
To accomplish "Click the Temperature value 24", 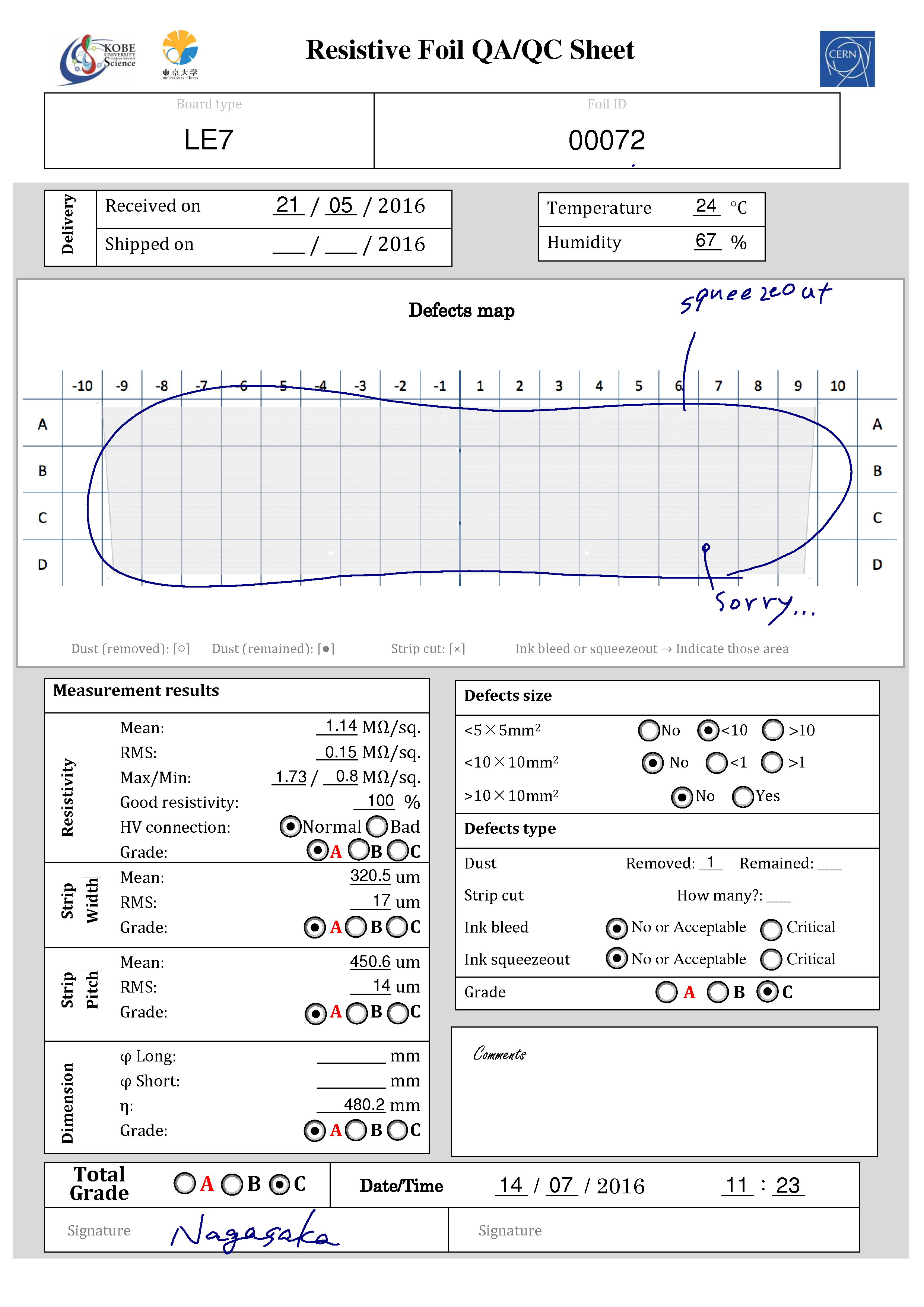I will [x=707, y=206].
